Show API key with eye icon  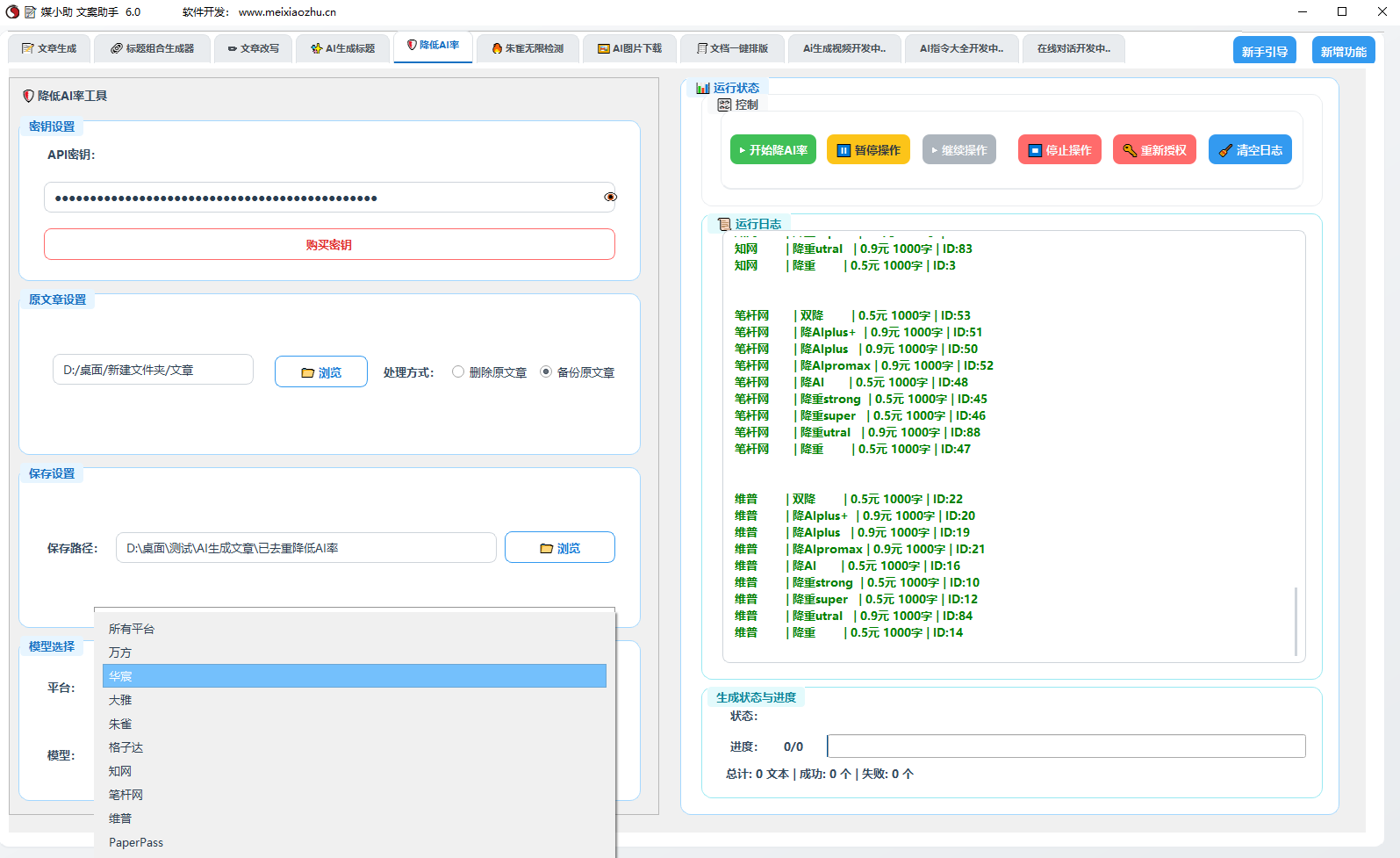[x=610, y=198]
